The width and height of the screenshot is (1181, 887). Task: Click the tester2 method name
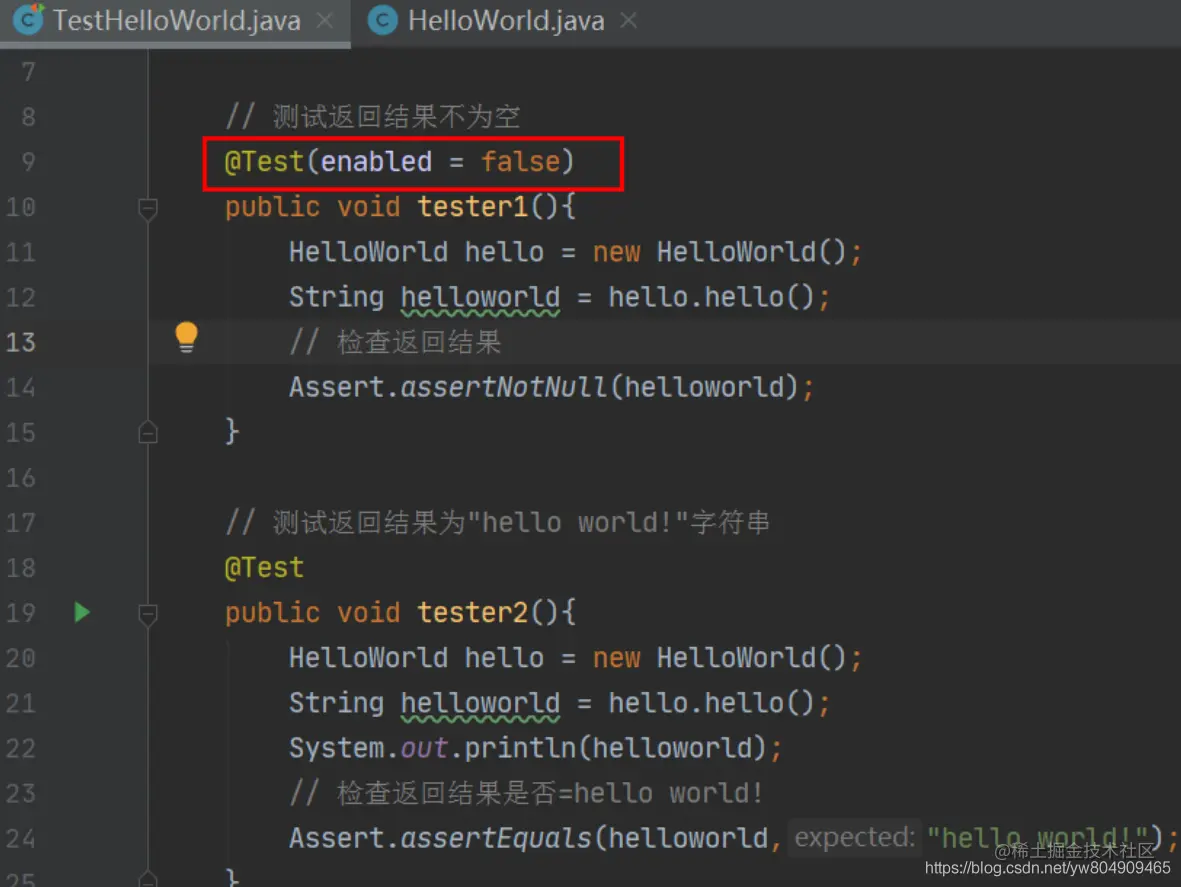tap(473, 612)
